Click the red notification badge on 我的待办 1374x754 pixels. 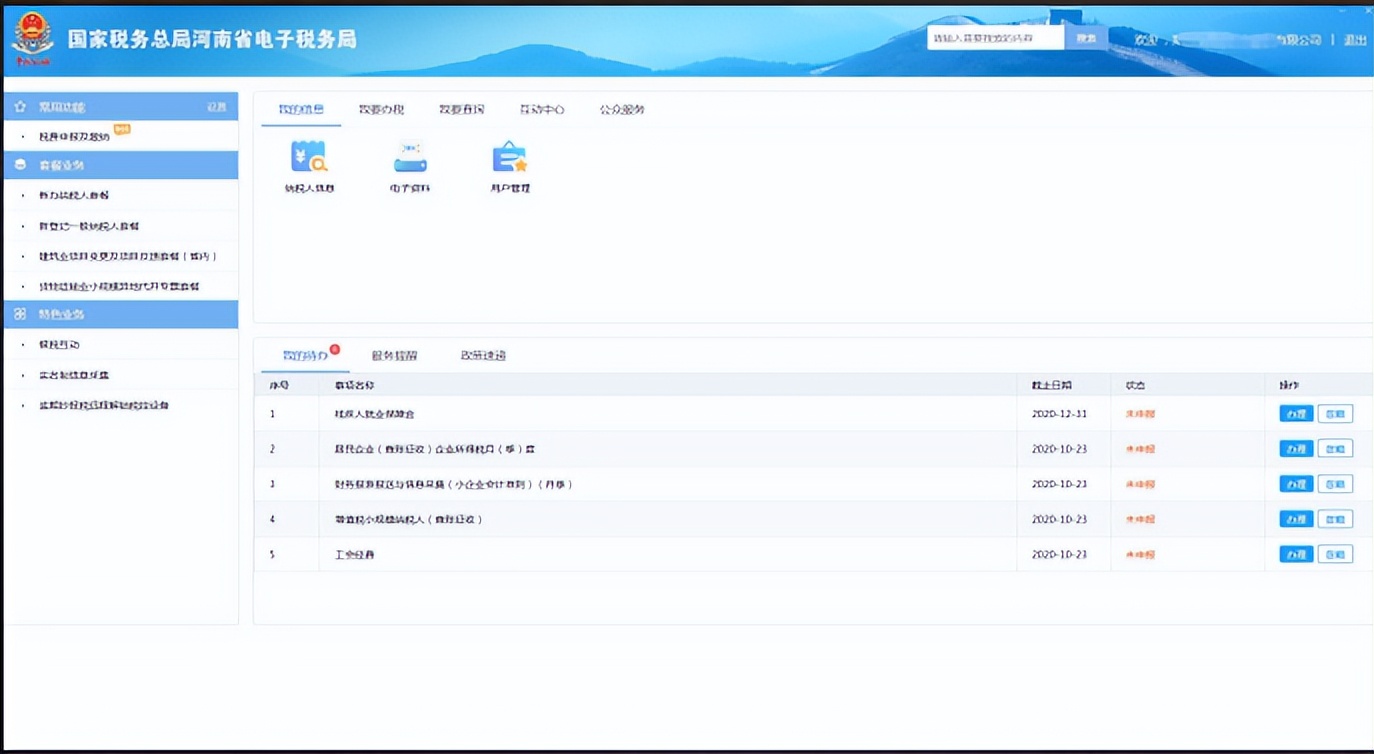pyautogui.click(x=336, y=349)
